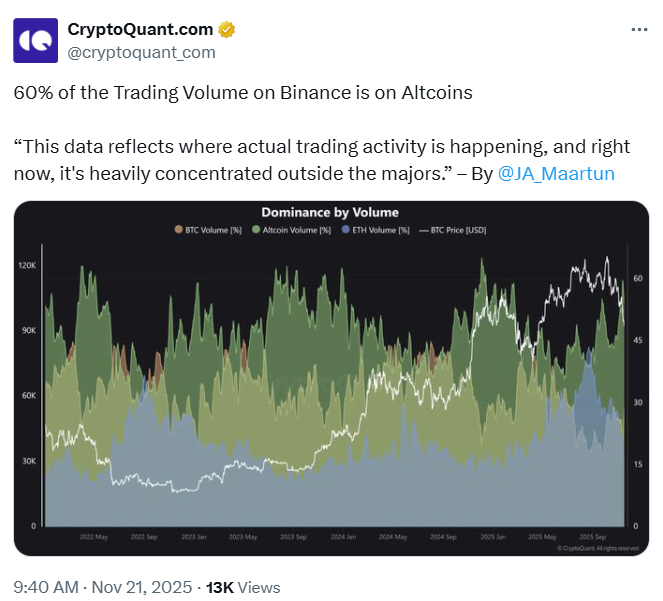Open the three-dot more options menu

click(x=638, y=30)
